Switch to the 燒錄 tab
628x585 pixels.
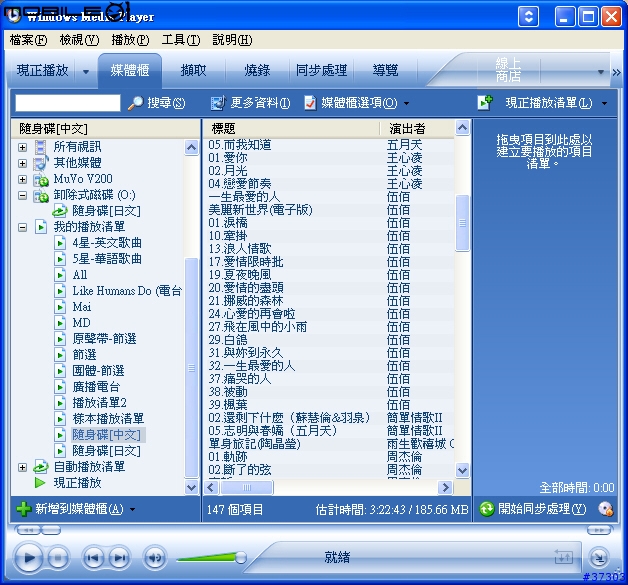pos(258,71)
